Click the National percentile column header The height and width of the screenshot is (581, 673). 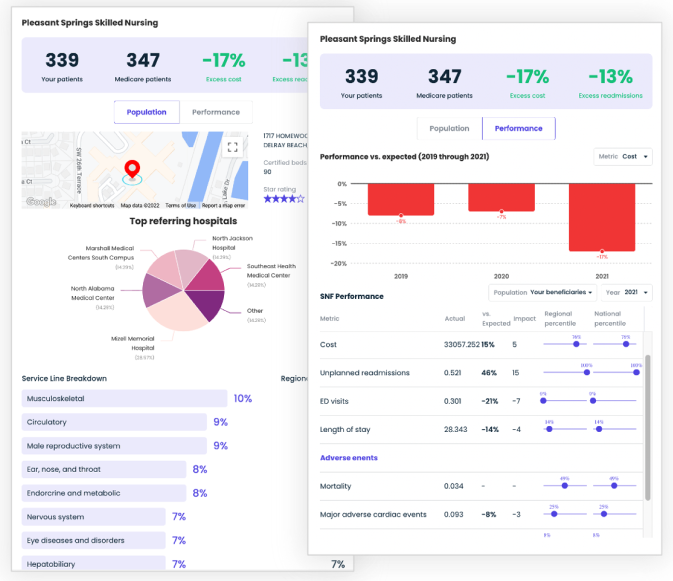coord(609,318)
